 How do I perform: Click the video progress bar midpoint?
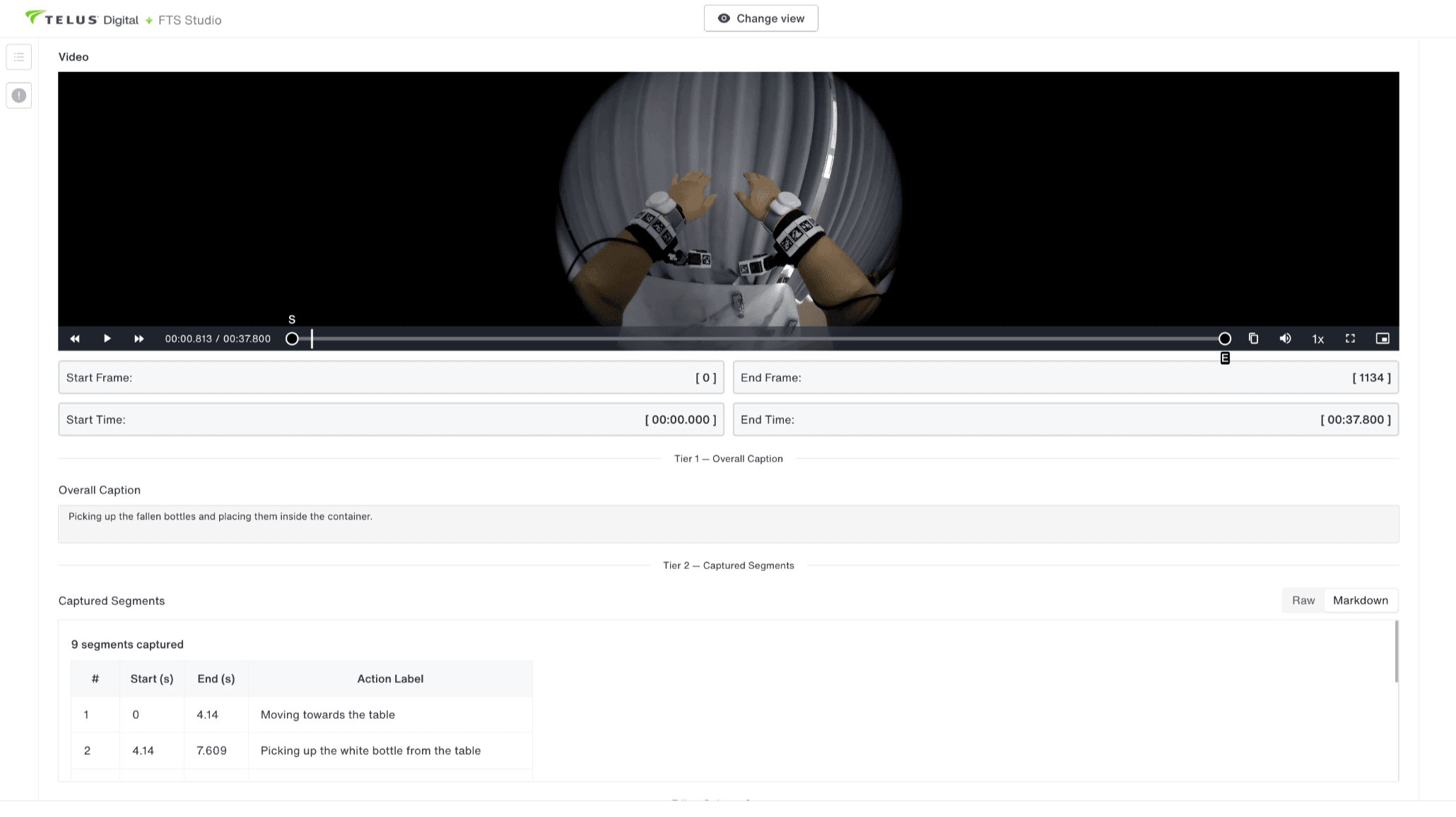(x=758, y=339)
